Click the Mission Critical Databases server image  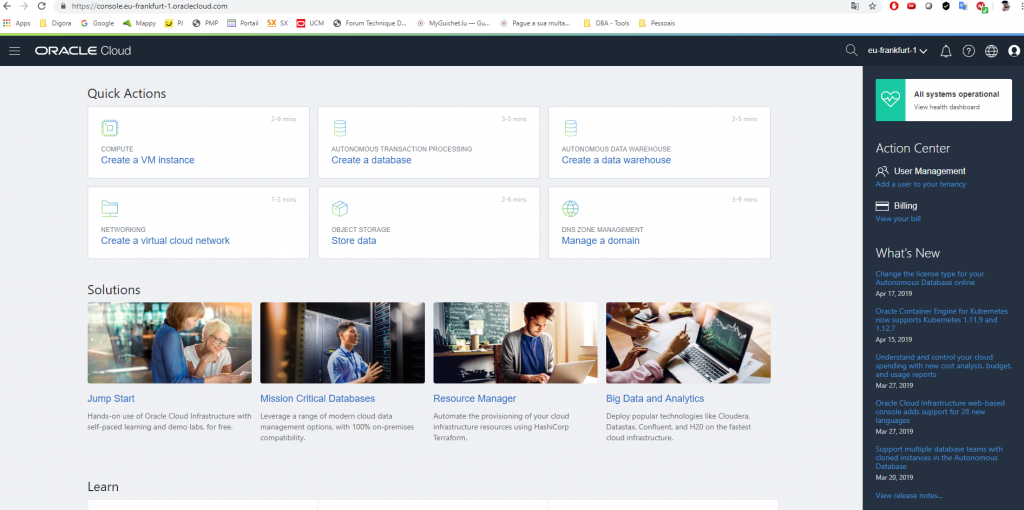click(342, 343)
